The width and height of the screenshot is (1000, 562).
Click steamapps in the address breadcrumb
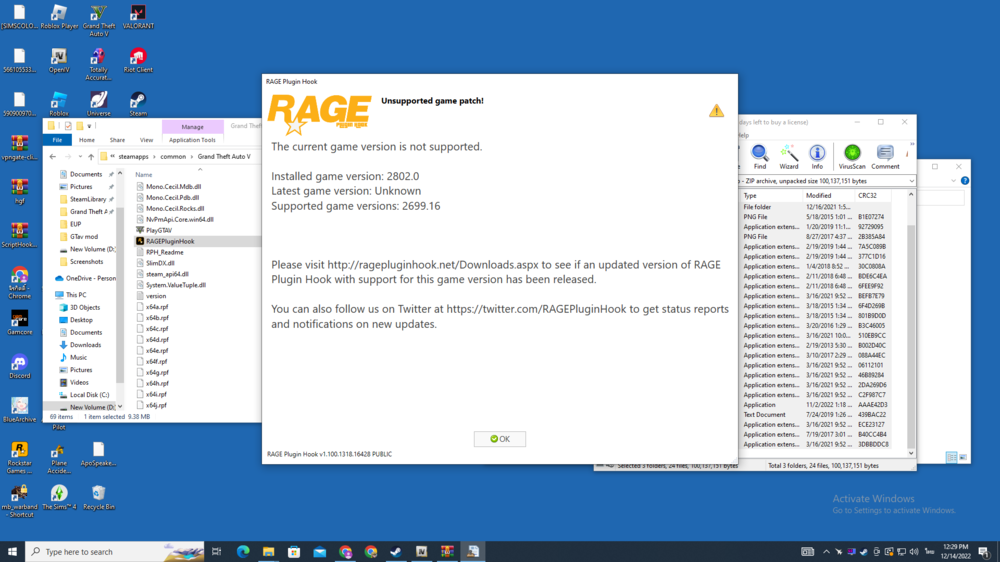click(x=133, y=156)
